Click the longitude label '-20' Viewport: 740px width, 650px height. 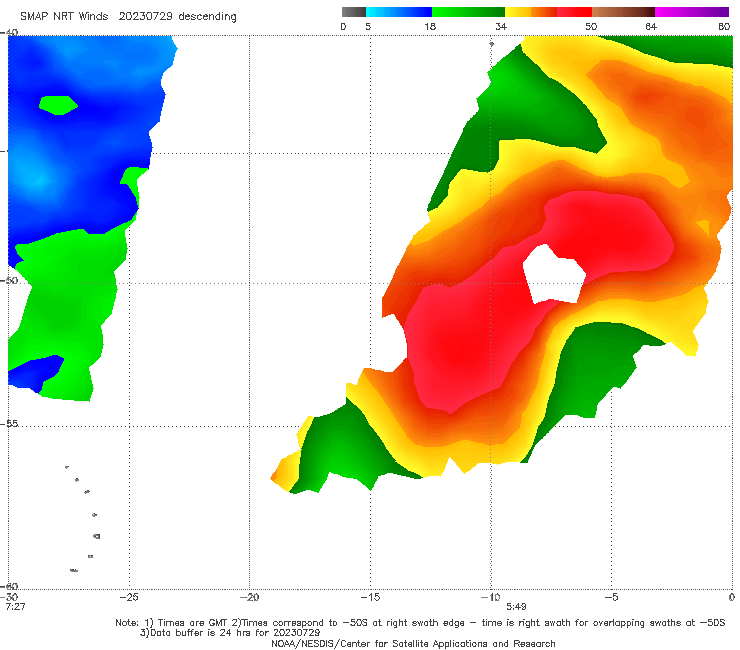point(249,597)
